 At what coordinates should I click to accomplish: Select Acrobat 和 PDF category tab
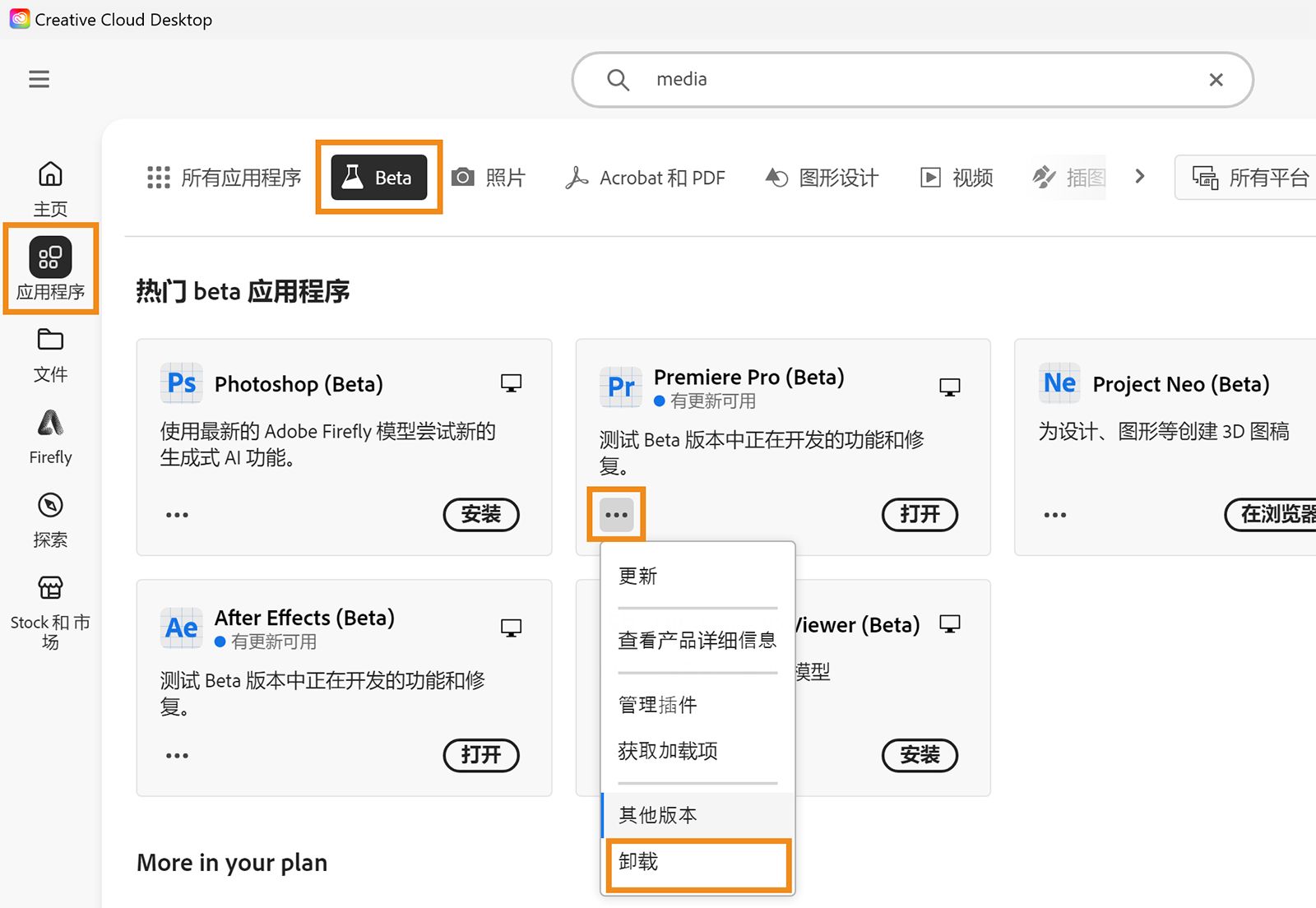pos(646,178)
